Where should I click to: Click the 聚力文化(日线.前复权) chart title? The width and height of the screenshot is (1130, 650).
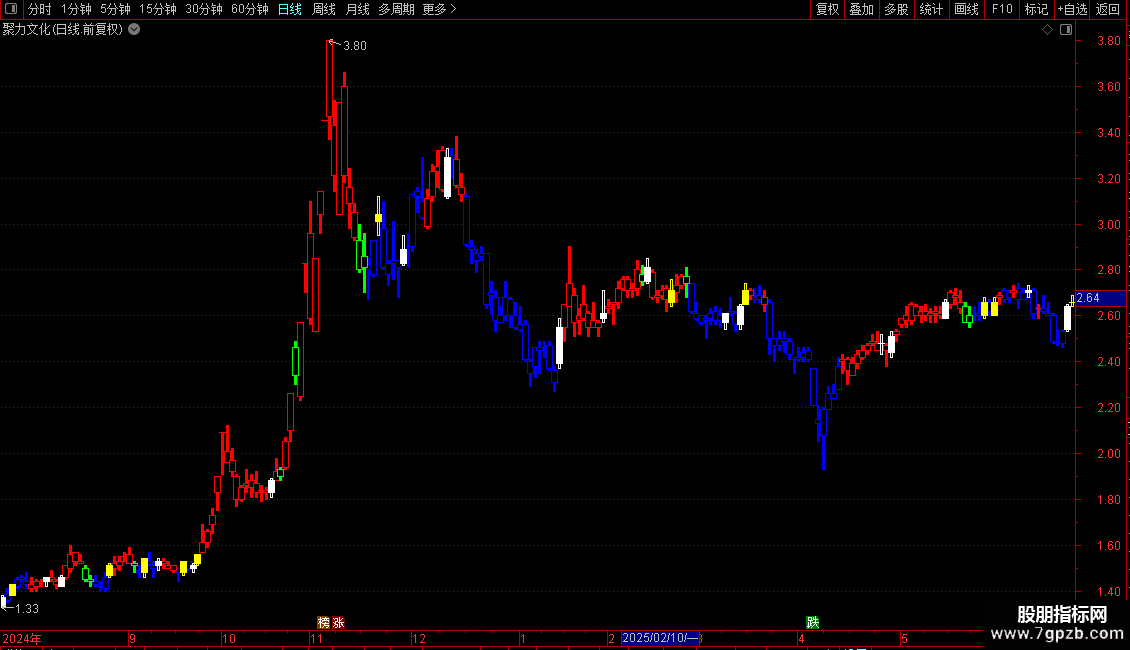tap(63, 30)
